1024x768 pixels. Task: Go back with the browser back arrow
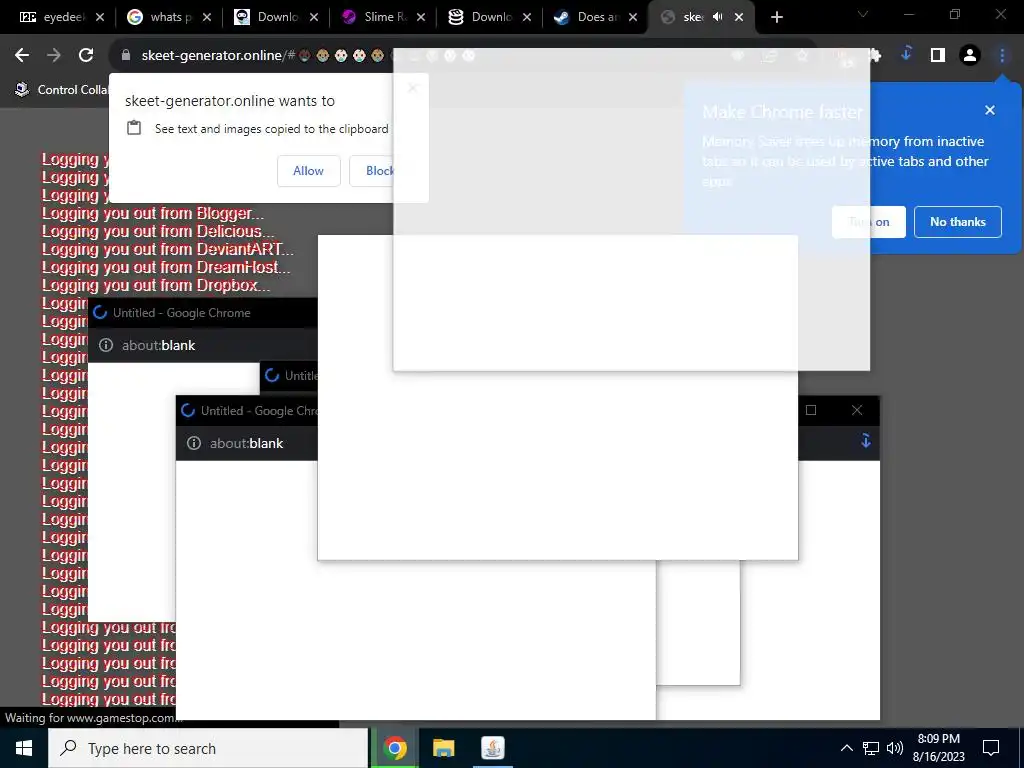click(x=22, y=56)
